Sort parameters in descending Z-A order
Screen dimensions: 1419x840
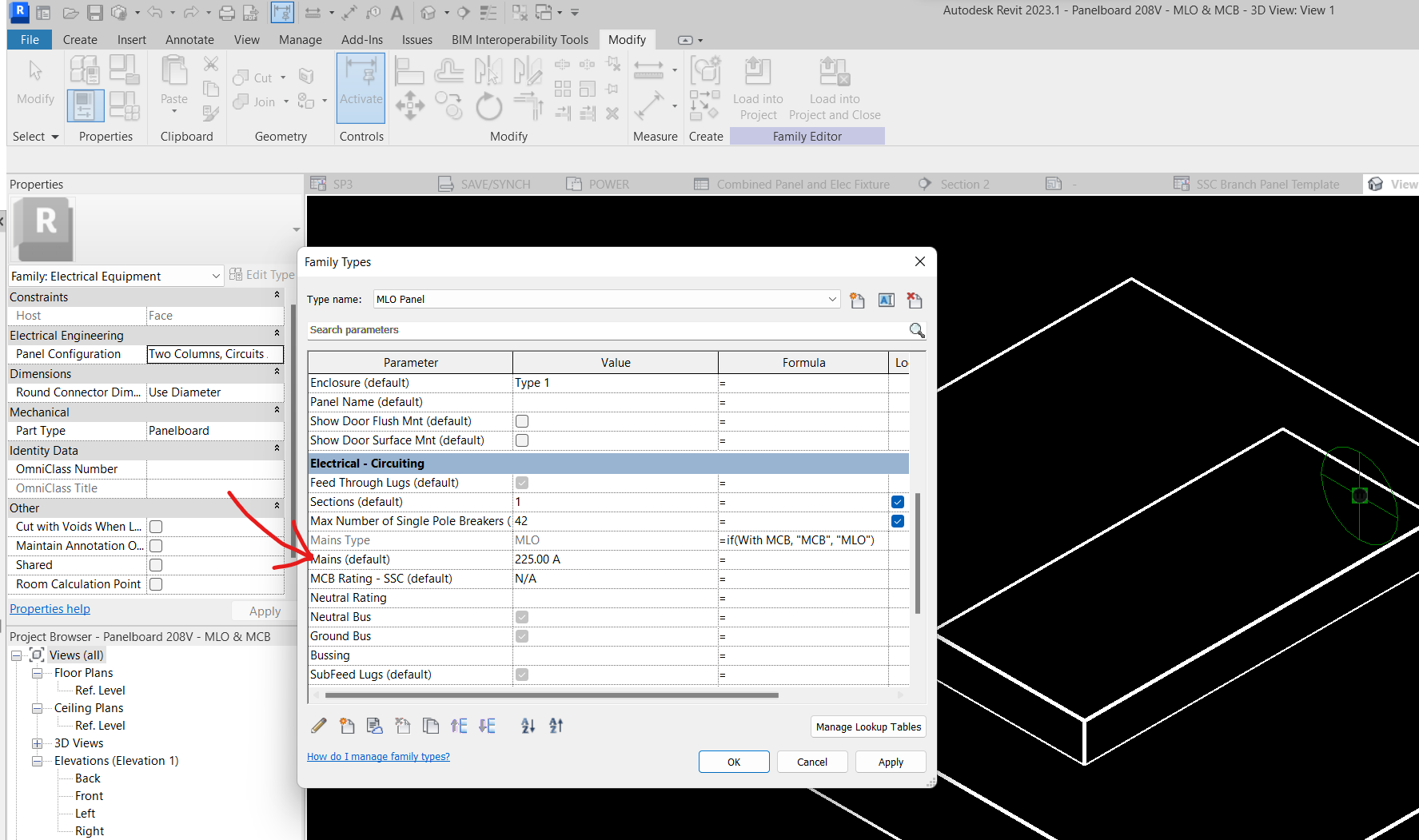[556, 726]
